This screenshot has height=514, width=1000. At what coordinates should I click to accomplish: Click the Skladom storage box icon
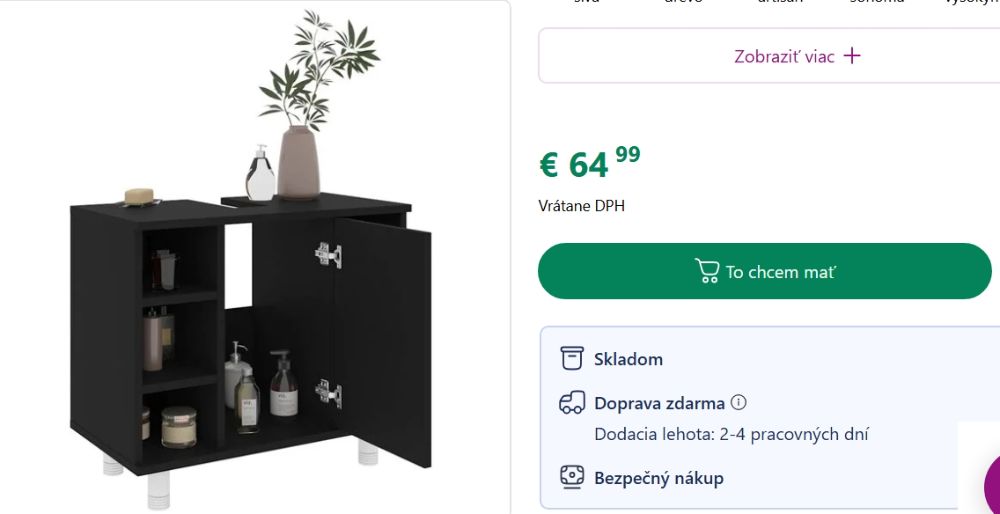(571, 358)
